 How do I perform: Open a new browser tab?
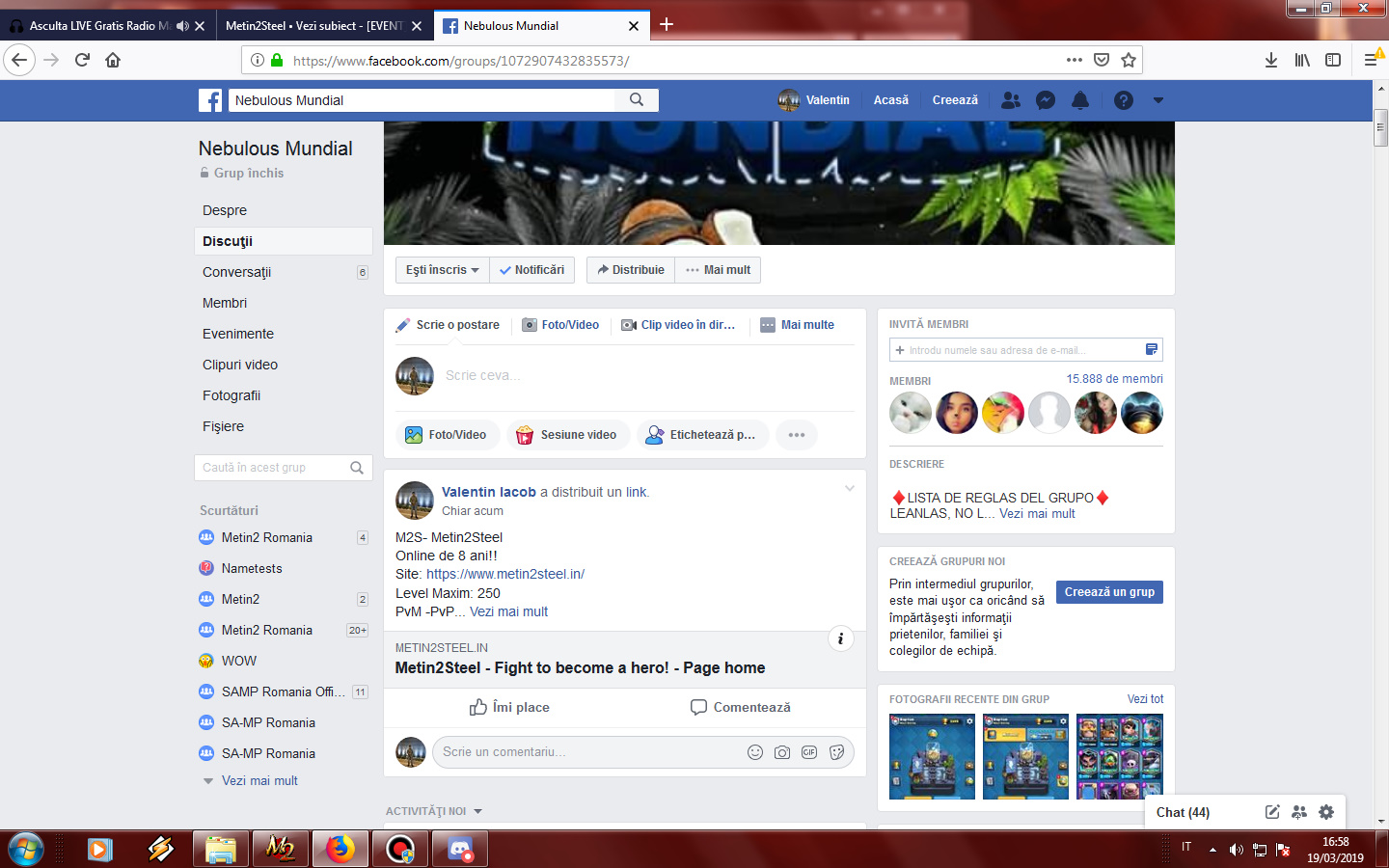tap(666, 25)
